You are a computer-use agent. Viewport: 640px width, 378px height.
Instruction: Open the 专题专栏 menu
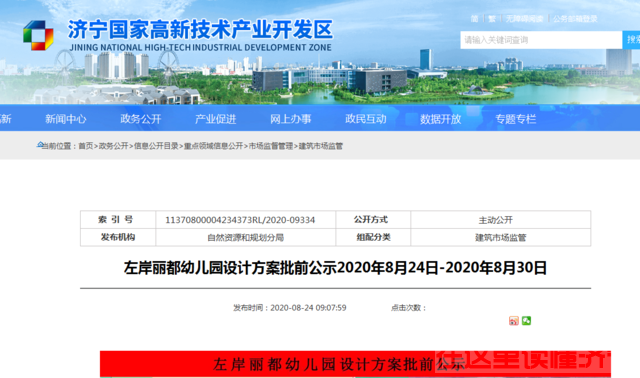516,119
